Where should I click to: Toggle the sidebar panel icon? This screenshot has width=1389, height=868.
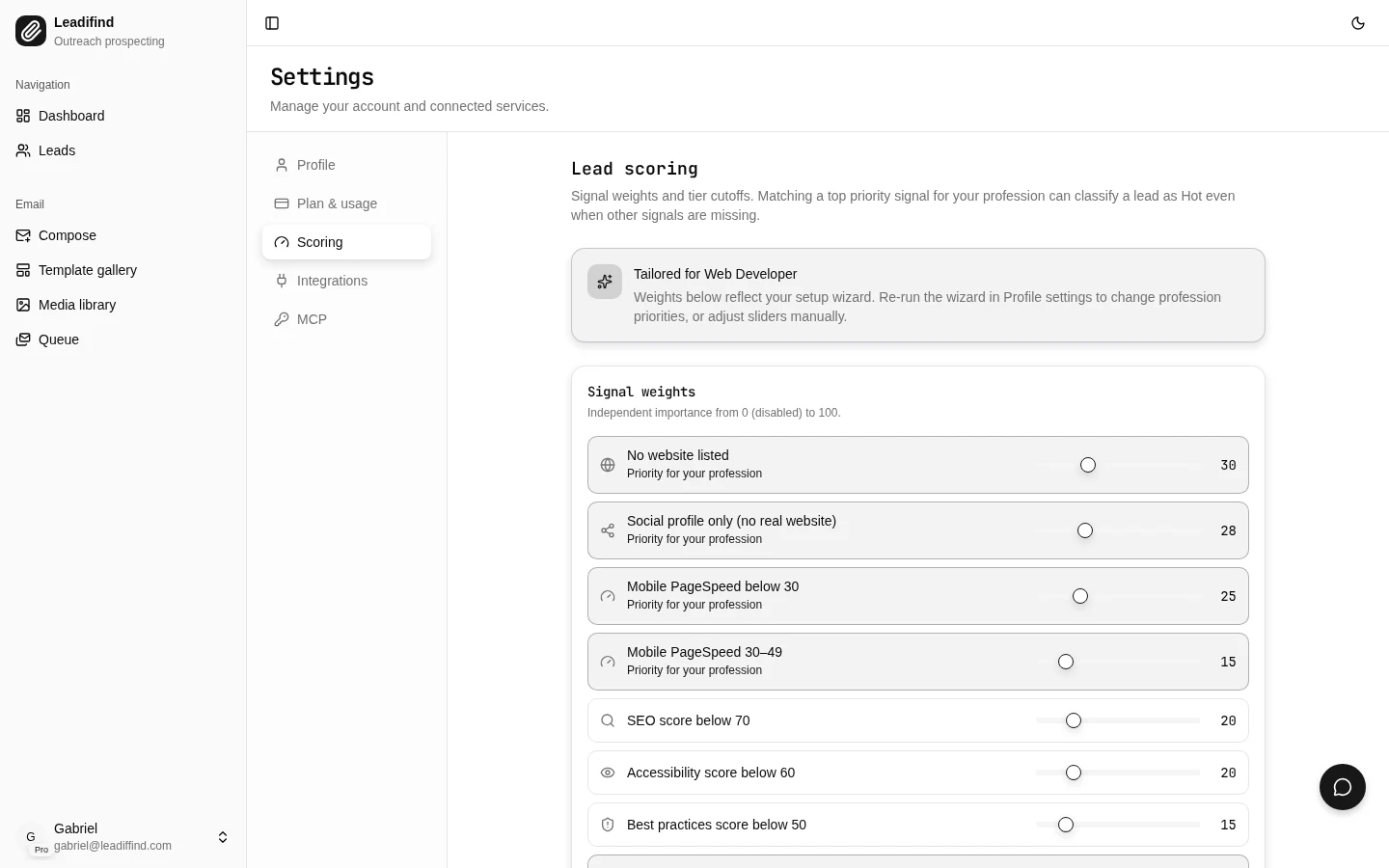[272, 23]
